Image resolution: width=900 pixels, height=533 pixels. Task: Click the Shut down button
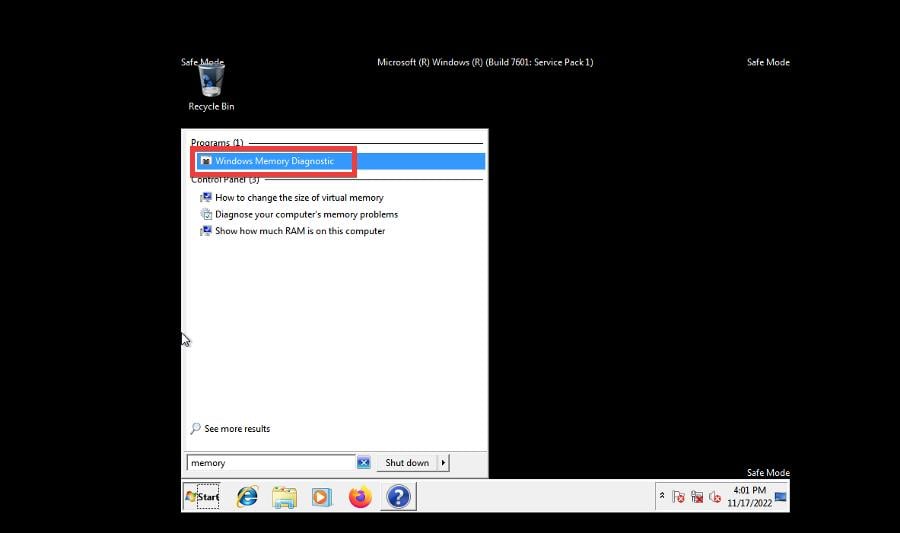[x=407, y=462]
